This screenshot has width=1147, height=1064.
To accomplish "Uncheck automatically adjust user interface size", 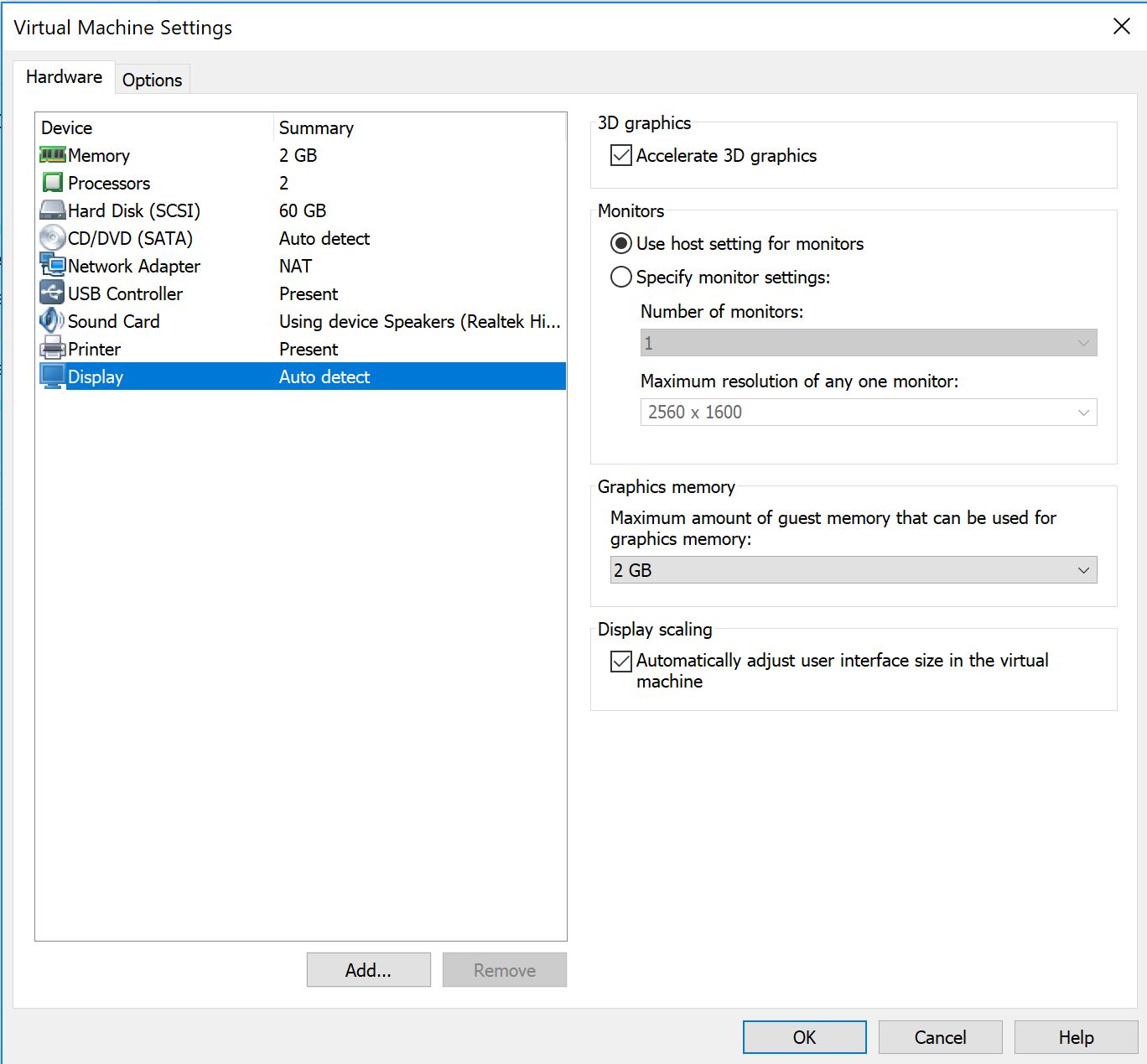I will [x=621, y=662].
